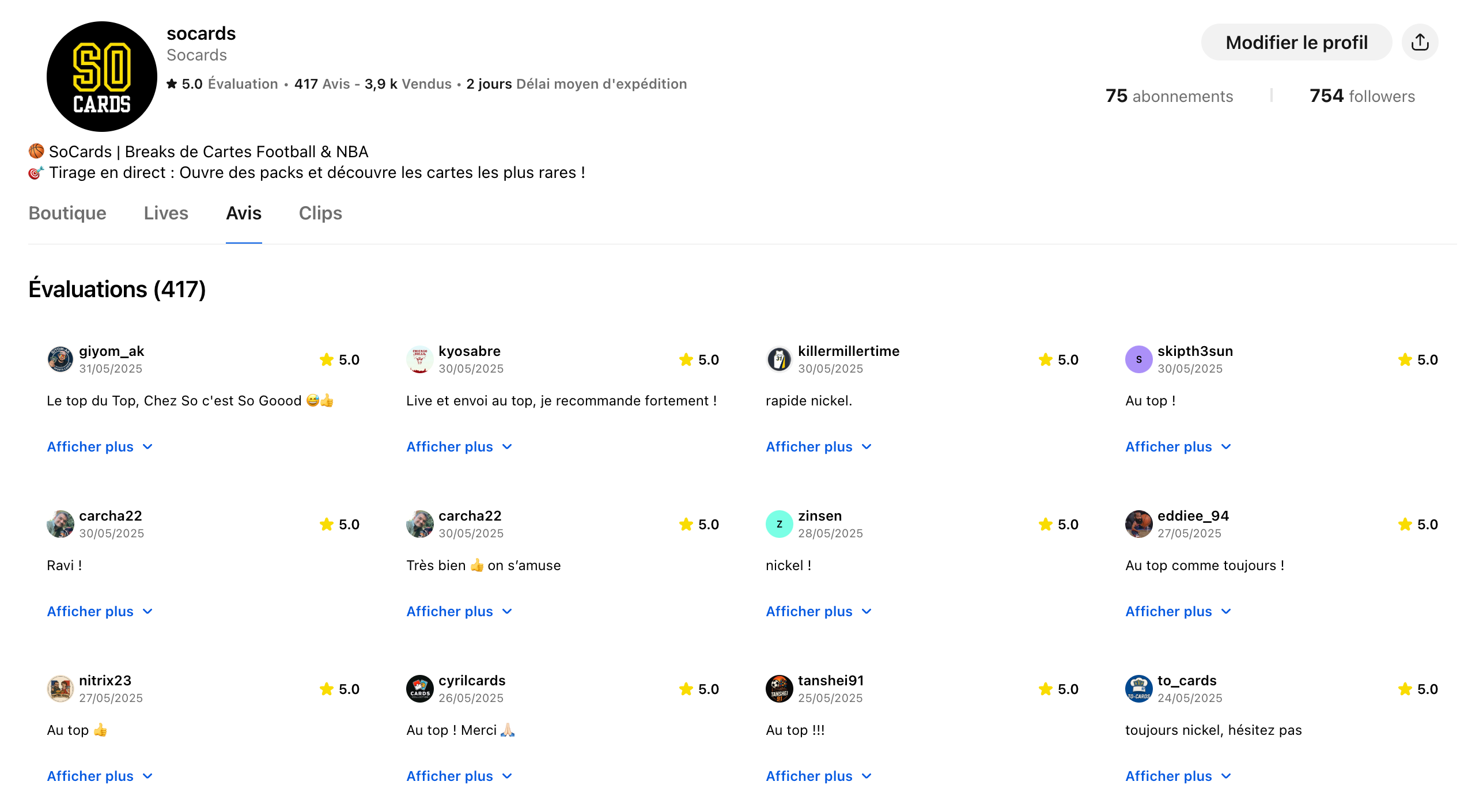This screenshot has height=812, width=1483.
Task: Open carcha22's avatar on the 'Ravi !' review
Action: coord(60,524)
